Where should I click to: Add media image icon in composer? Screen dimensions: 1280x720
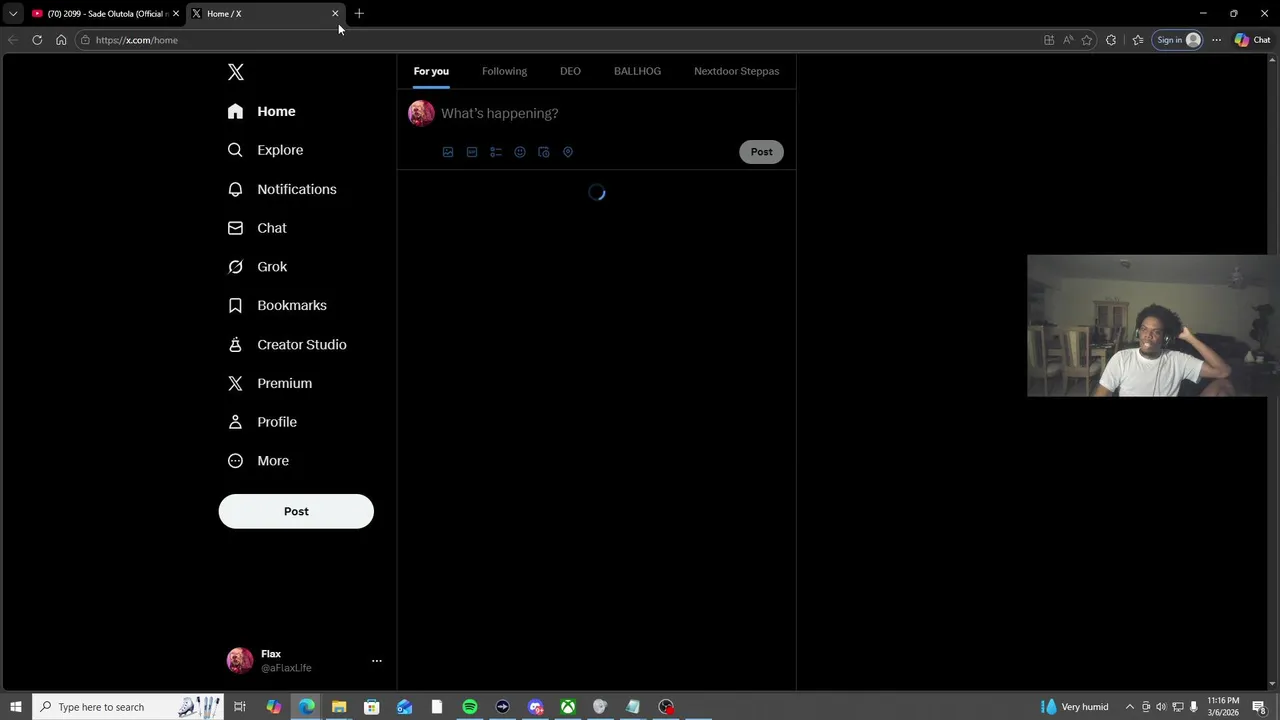click(448, 152)
